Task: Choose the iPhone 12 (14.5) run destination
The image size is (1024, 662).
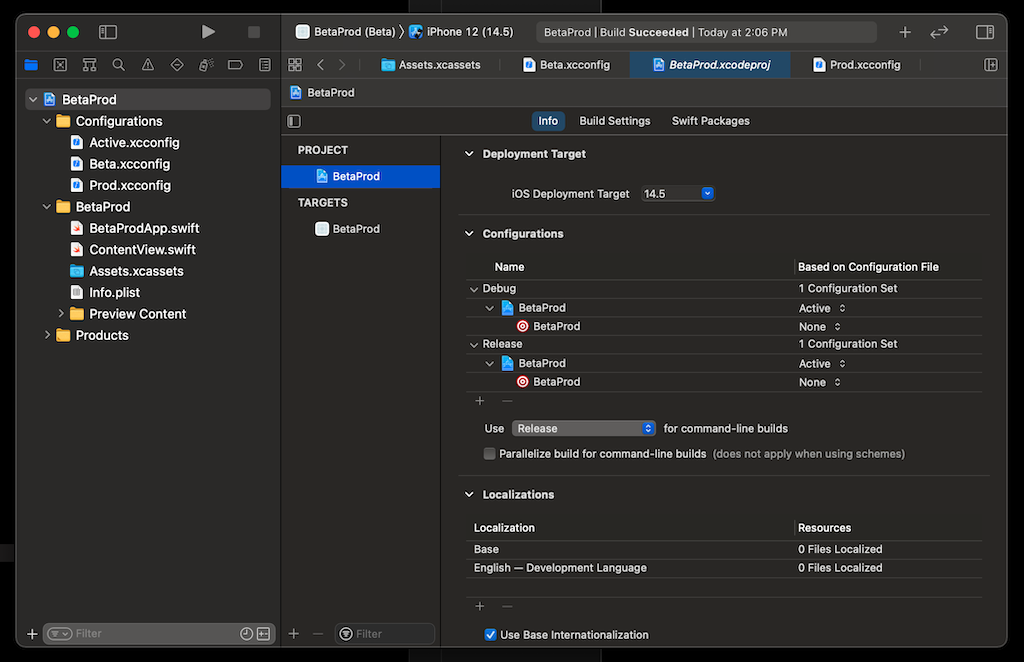Action: tap(461, 32)
